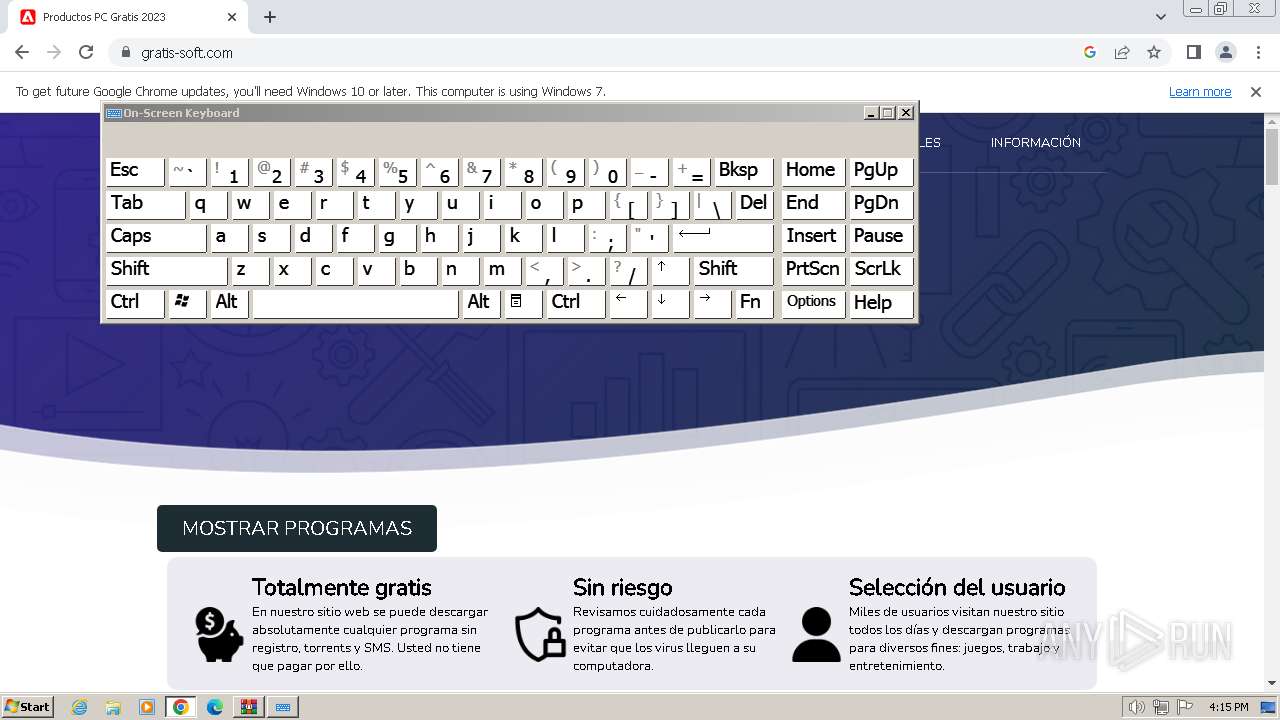
Task: Open Chrome three-dot menu
Action: (x=1257, y=52)
